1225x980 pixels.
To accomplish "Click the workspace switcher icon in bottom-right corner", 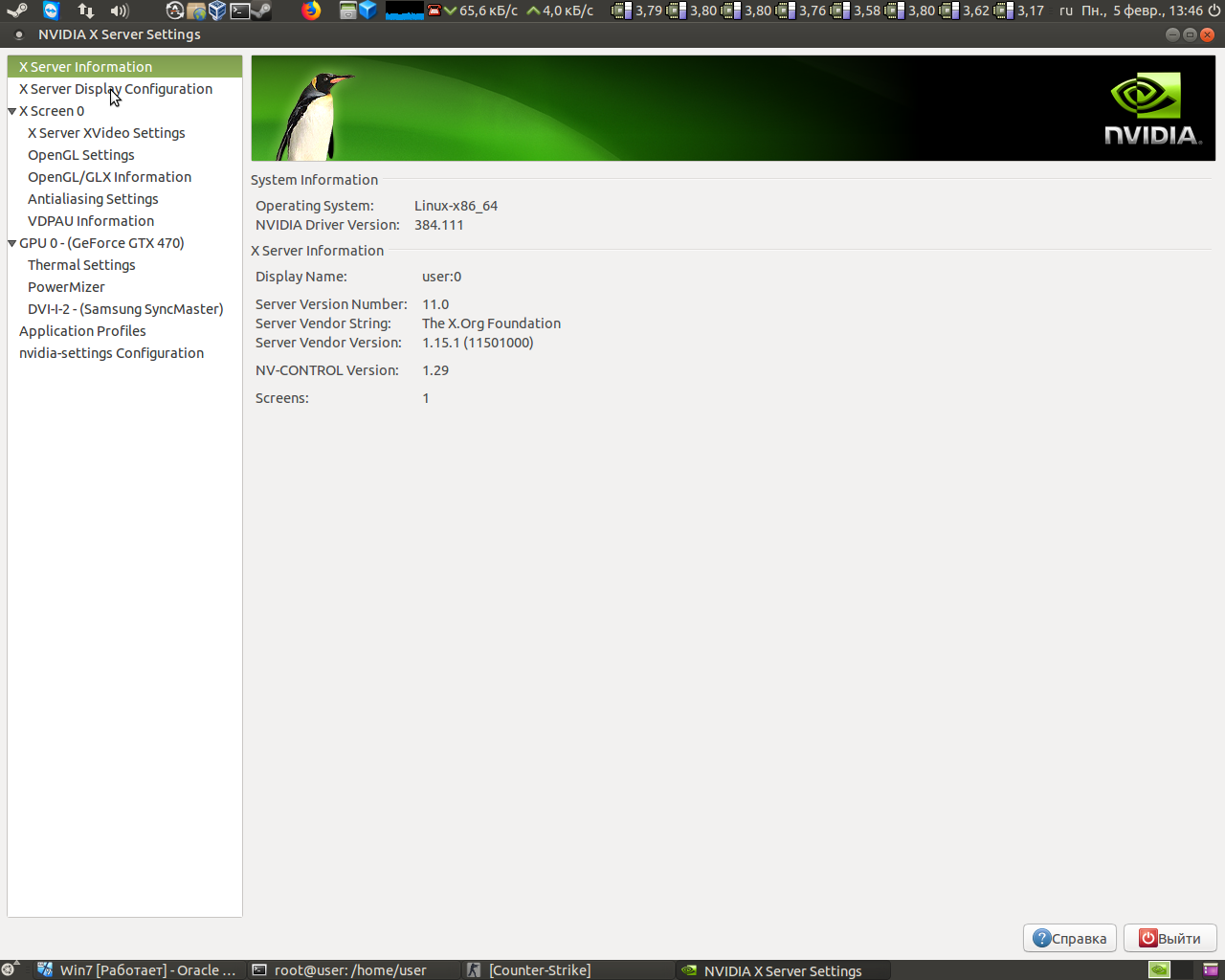I will pyautogui.click(x=1211, y=969).
